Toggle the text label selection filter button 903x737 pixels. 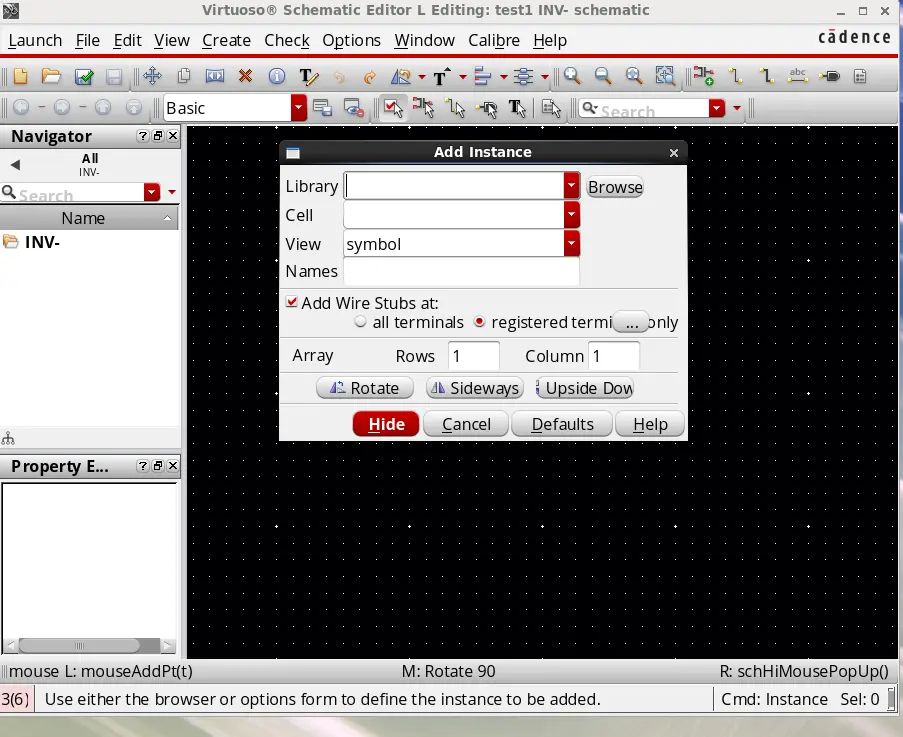point(517,108)
